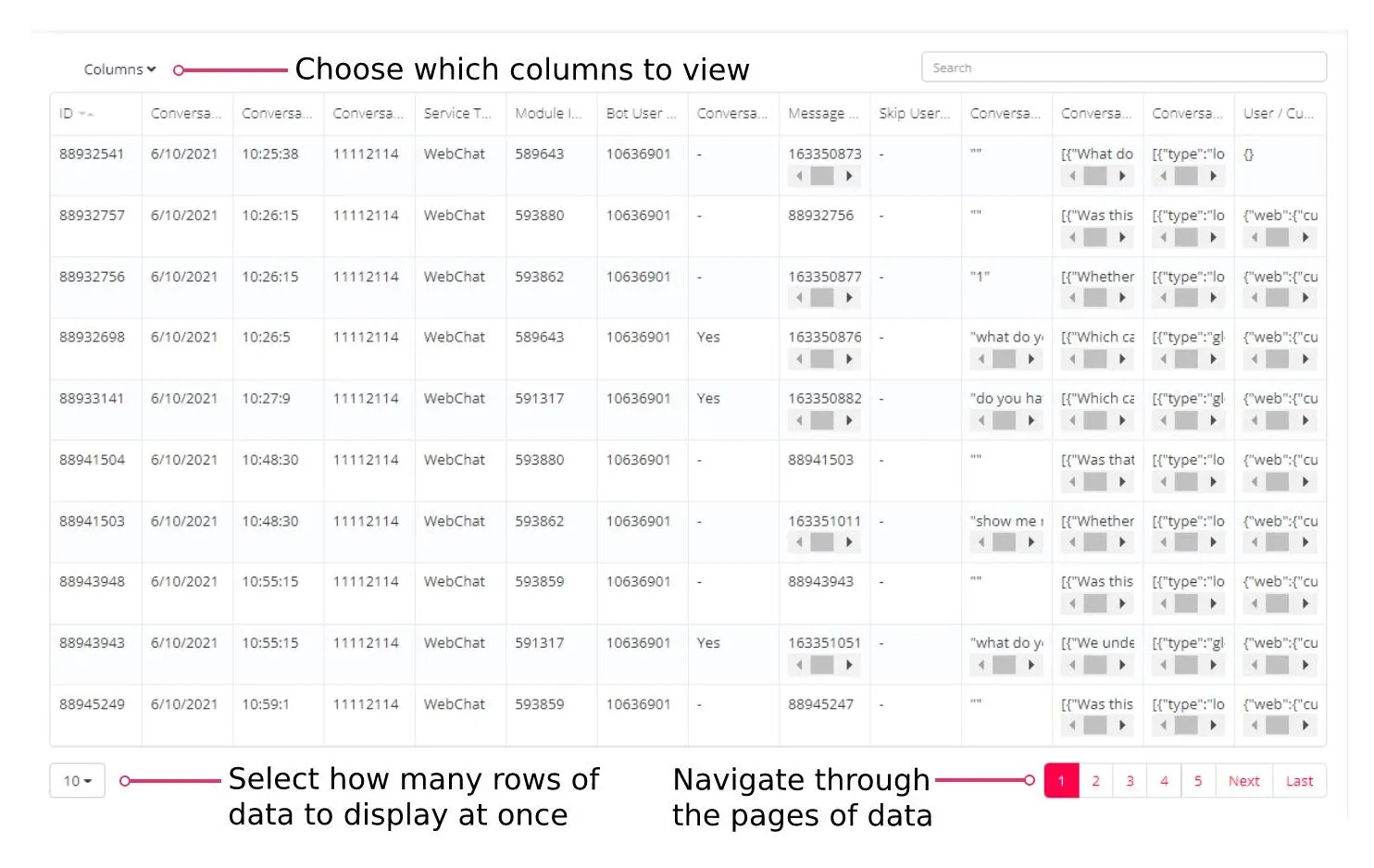Click the left scroll arrow under message 163350873
Image resolution: width=1374 pixels, height=868 pixels.
(799, 176)
